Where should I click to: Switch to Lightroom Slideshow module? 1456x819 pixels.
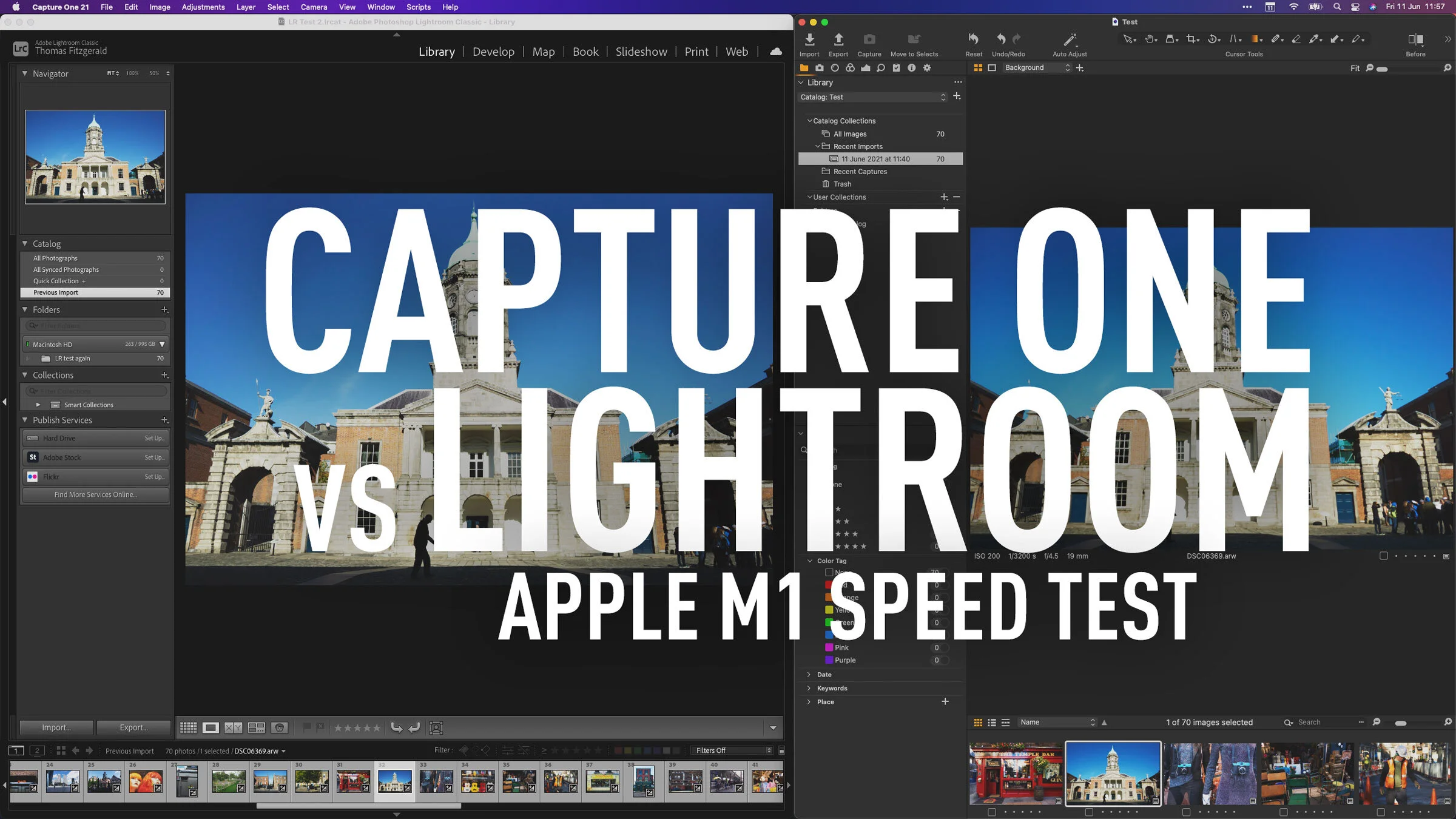(x=641, y=52)
